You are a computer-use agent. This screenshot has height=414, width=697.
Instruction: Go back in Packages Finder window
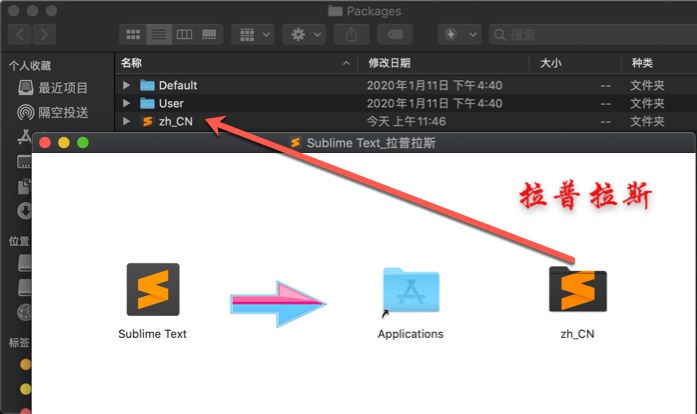tap(20, 34)
